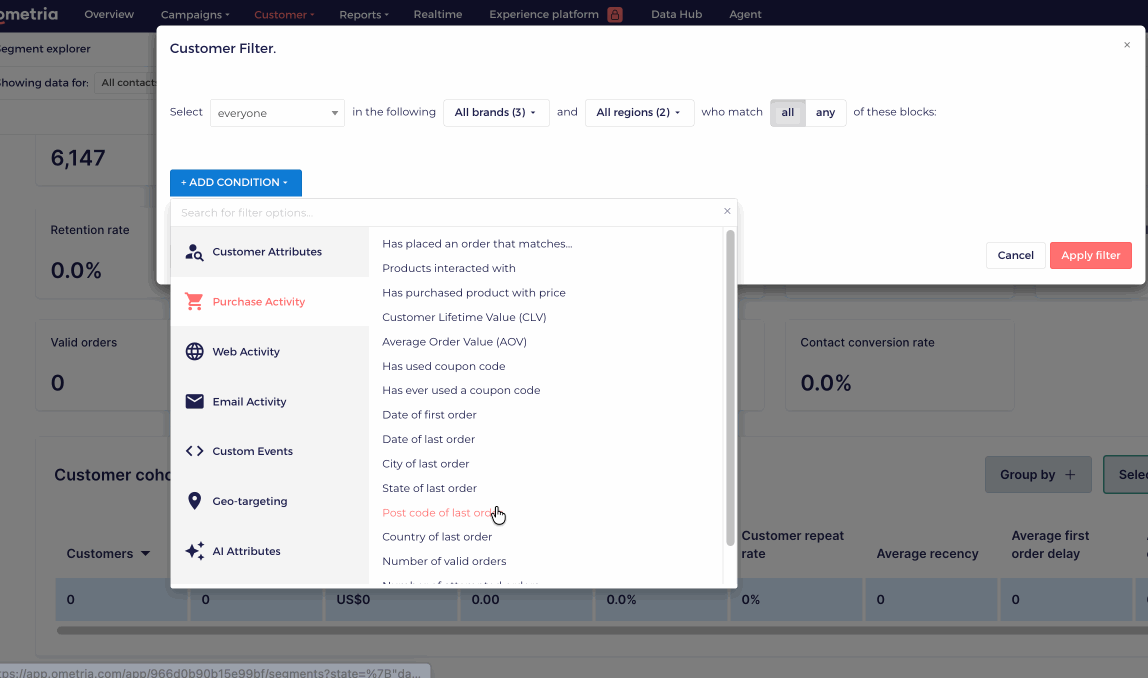Click the Segment explorer breadcrumb
This screenshot has width=1148, height=678.
click(x=45, y=49)
